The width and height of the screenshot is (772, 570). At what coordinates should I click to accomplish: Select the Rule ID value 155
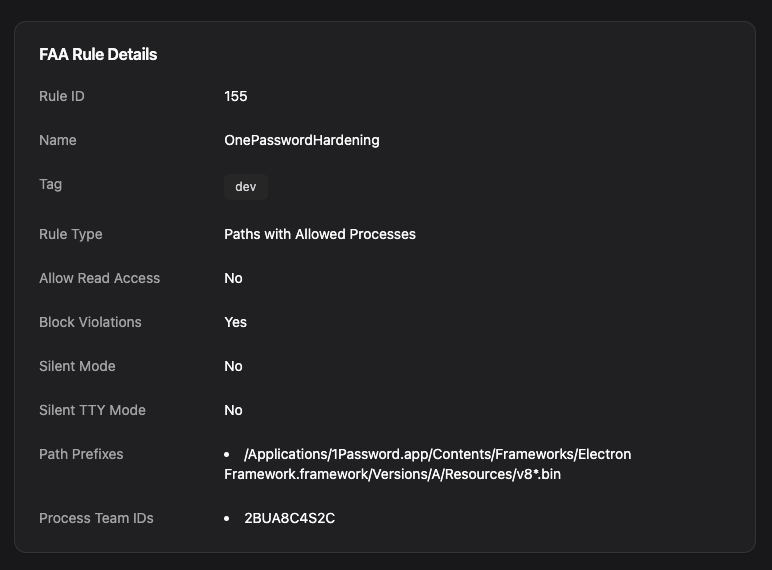[x=236, y=96]
